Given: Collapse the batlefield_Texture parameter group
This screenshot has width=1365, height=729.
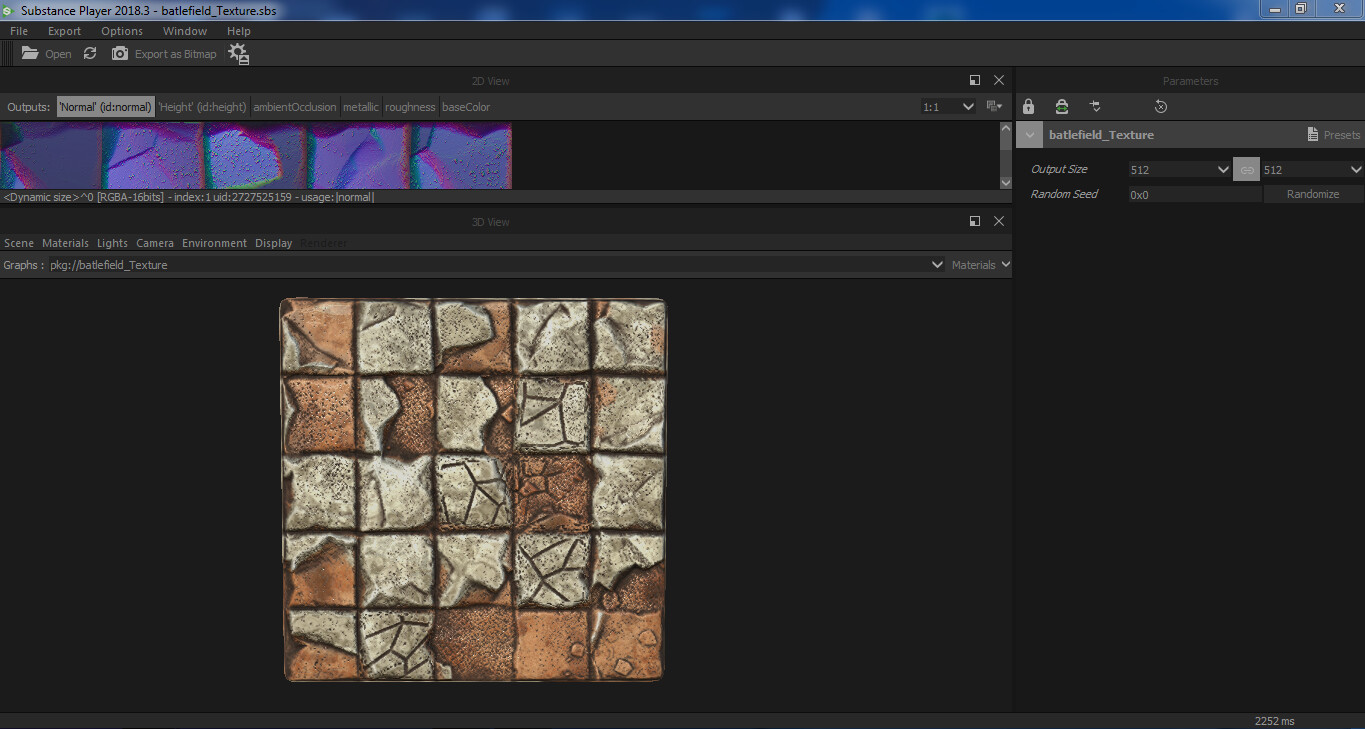Looking at the screenshot, I should [x=1029, y=133].
